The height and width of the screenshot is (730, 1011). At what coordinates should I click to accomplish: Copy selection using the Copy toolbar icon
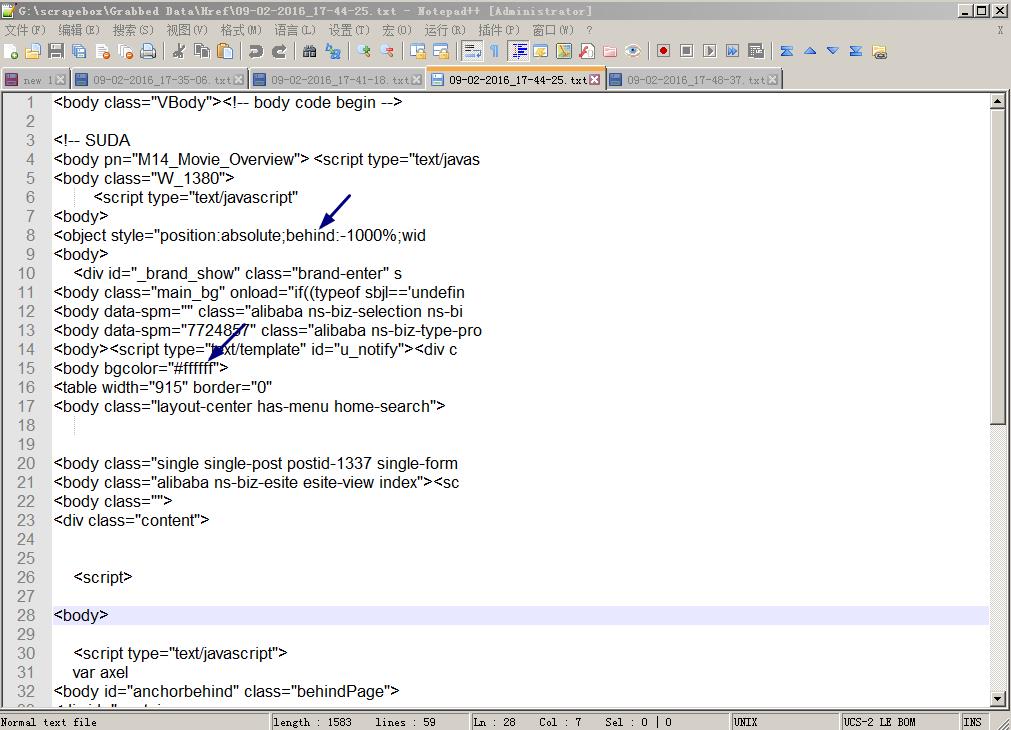point(202,52)
